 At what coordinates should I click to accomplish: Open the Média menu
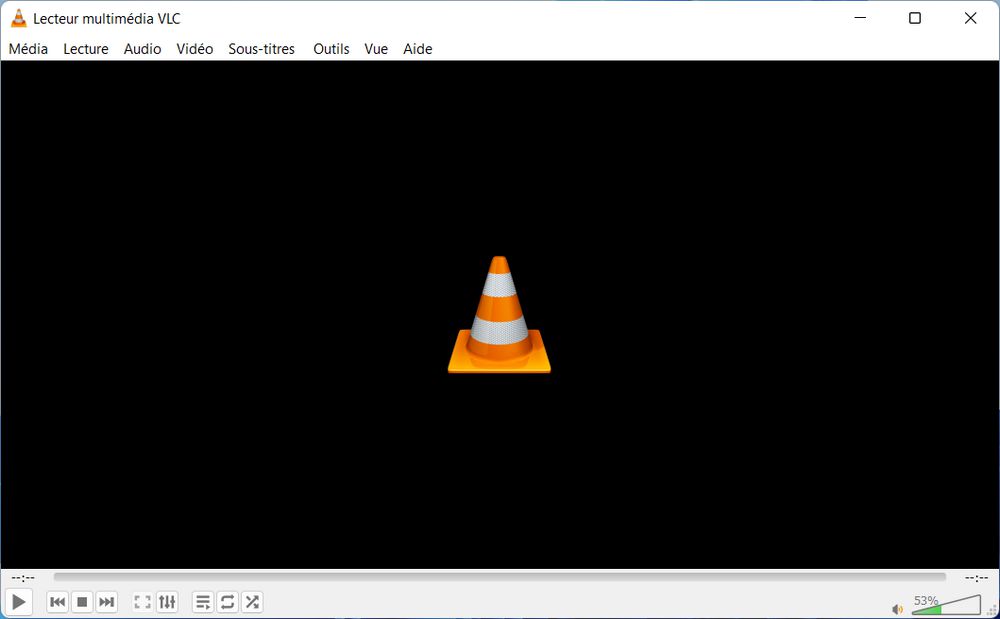point(28,49)
